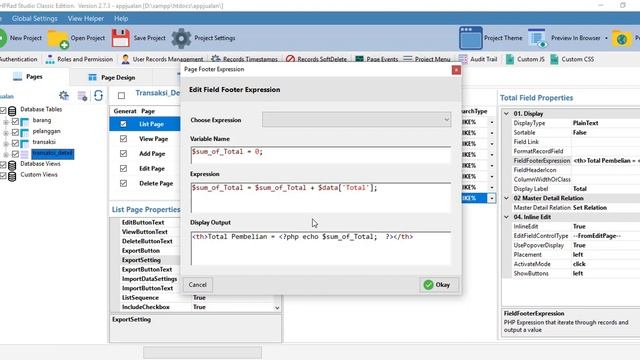Click the refresh icon above database tree

point(98,96)
